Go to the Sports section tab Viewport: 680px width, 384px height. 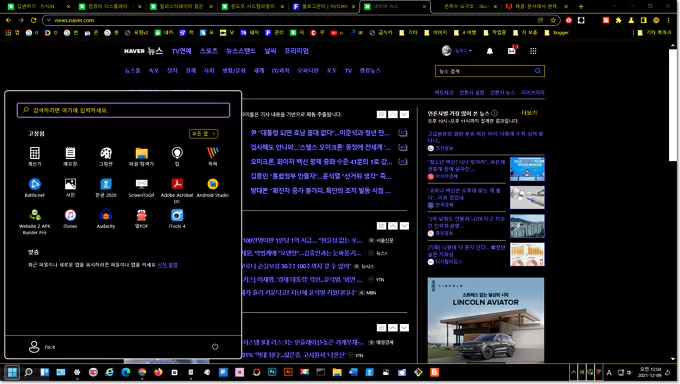[209, 51]
